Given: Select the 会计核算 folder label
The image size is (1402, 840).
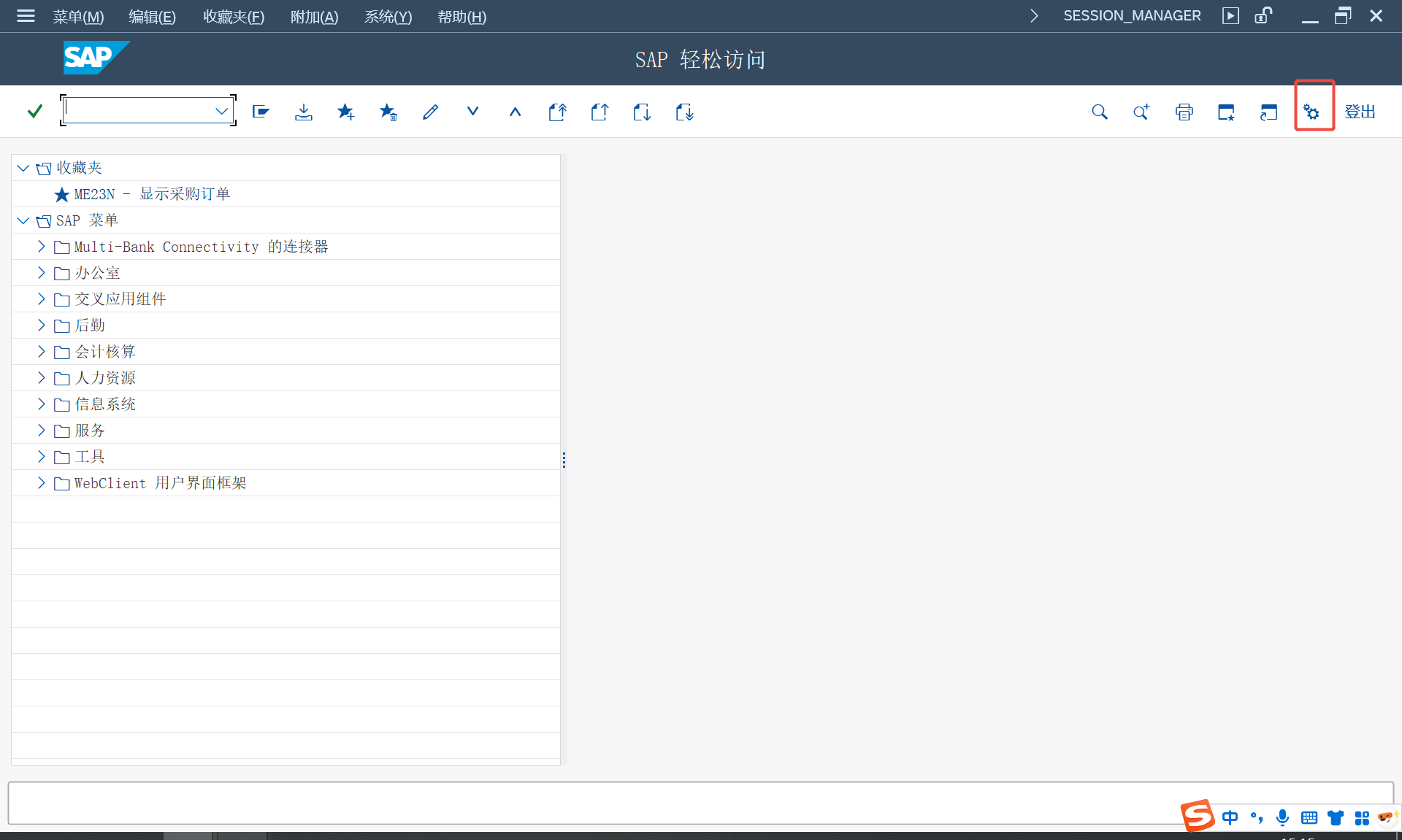Looking at the screenshot, I should click(105, 352).
